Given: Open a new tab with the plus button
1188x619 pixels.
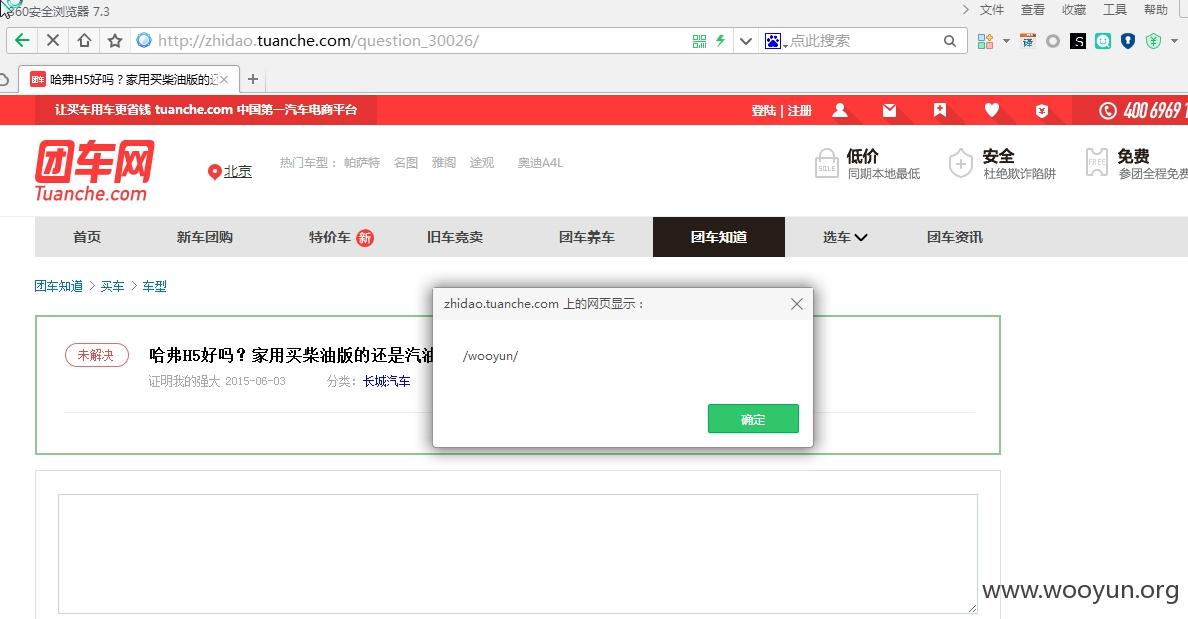Looking at the screenshot, I should point(253,79).
